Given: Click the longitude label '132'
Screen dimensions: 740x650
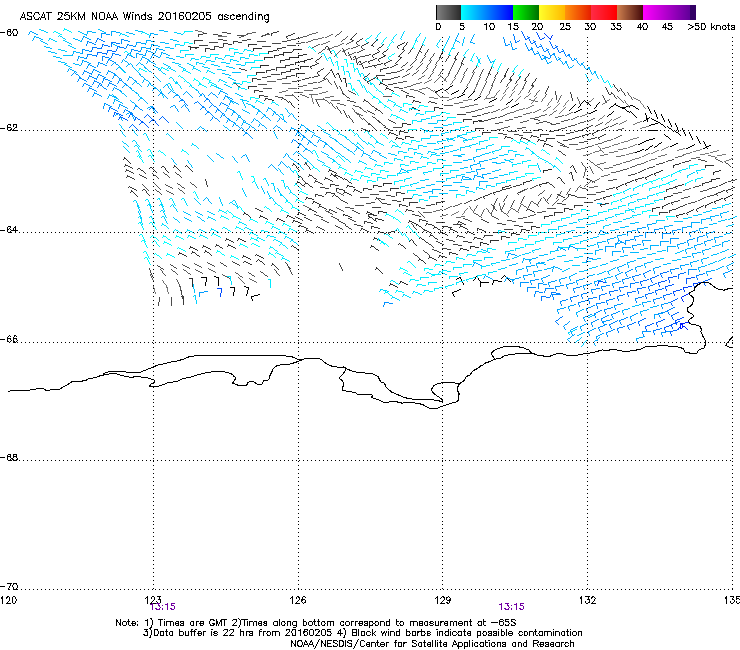Looking at the screenshot, I should coord(588,600).
